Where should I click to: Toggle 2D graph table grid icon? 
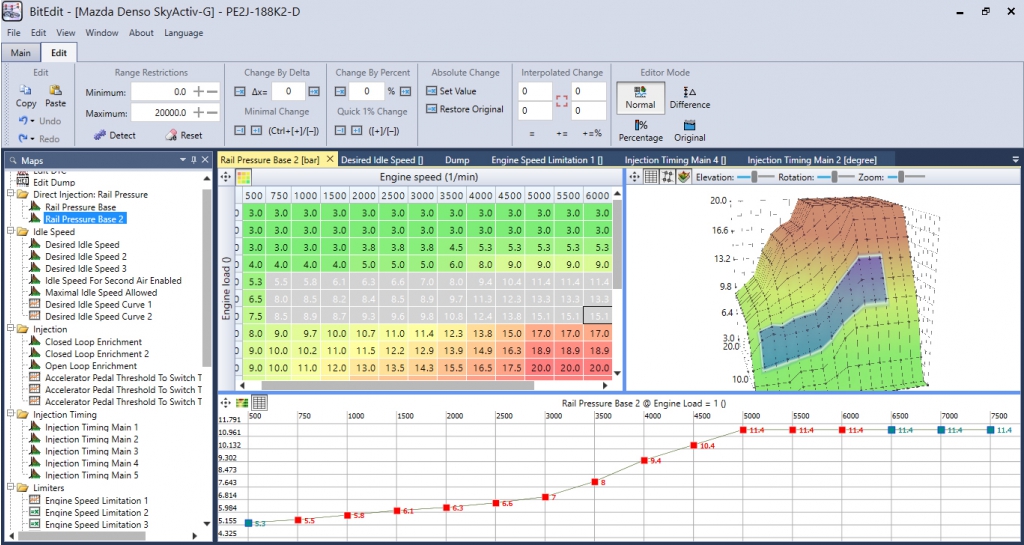click(x=259, y=403)
